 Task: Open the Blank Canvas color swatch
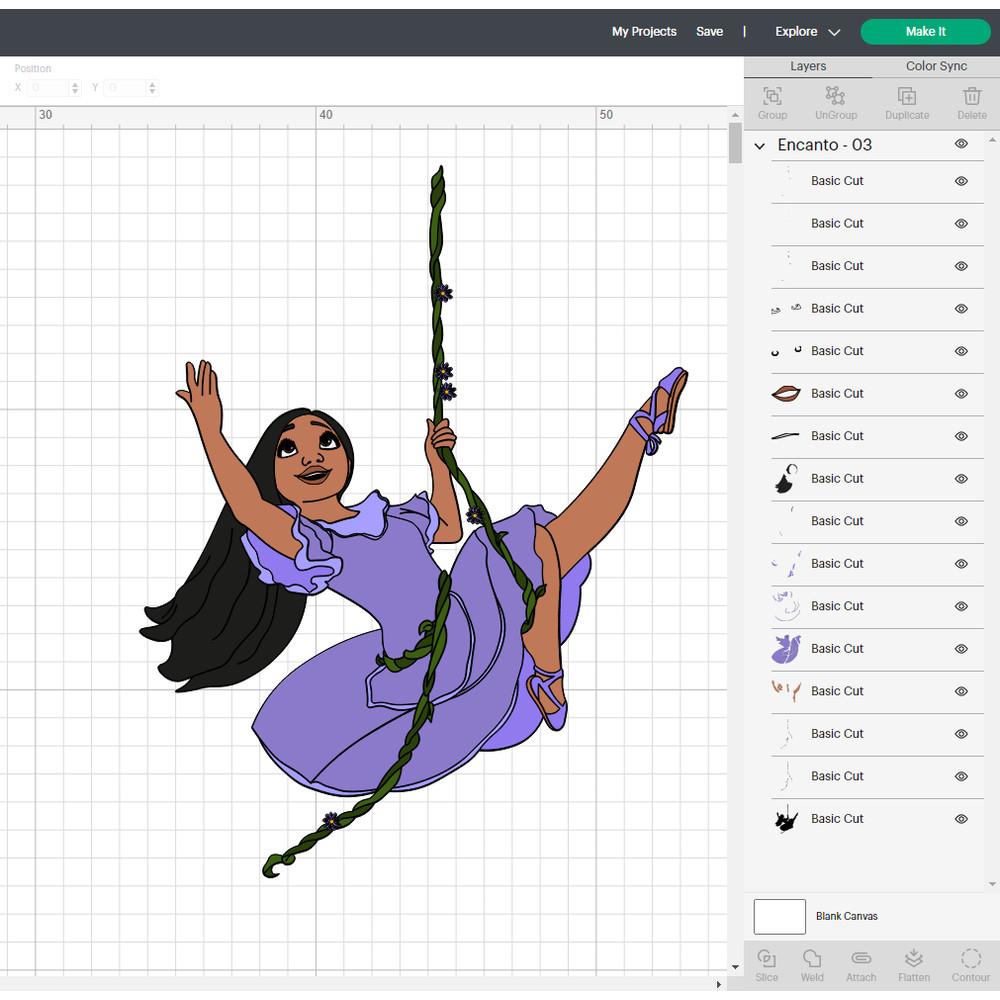[779, 916]
